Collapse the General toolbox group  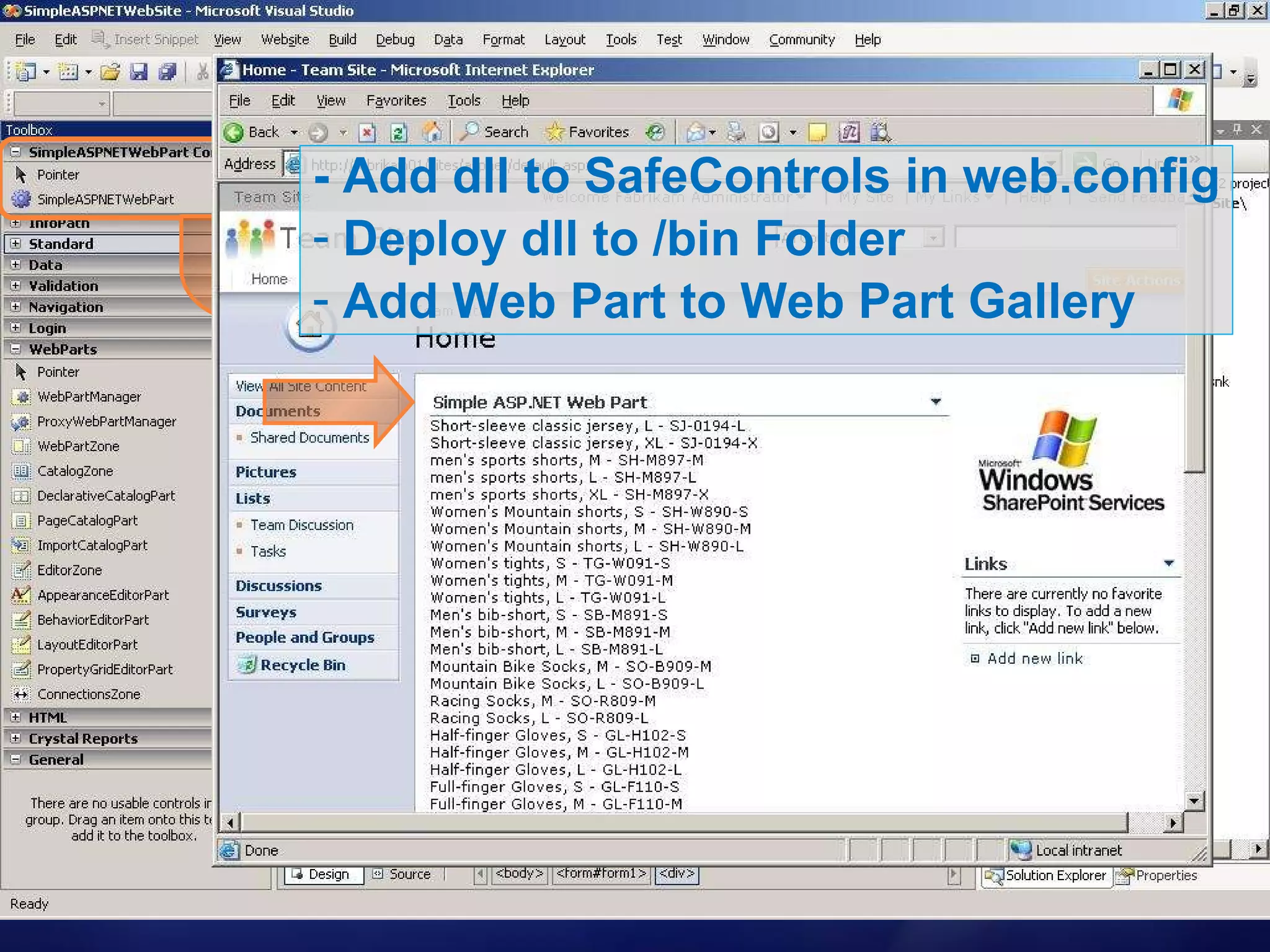pos(16,759)
